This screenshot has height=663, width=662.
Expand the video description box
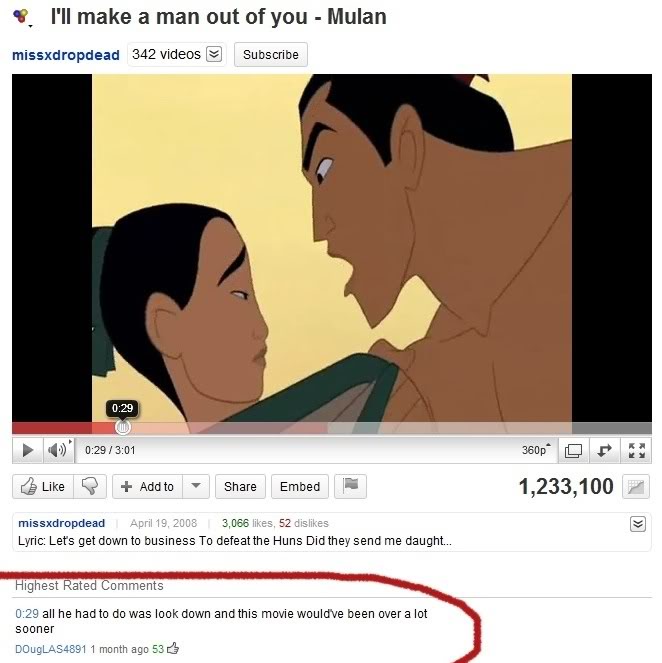click(x=637, y=524)
